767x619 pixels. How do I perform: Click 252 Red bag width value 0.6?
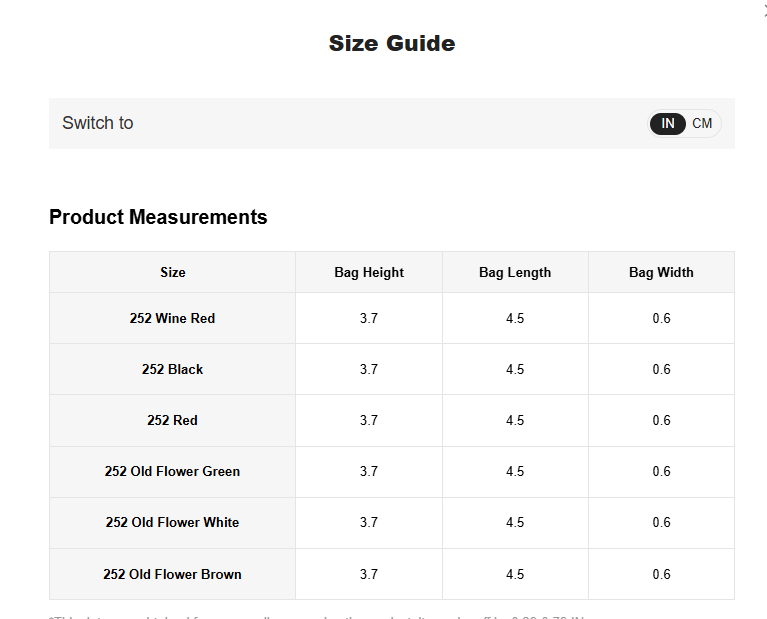(x=661, y=420)
